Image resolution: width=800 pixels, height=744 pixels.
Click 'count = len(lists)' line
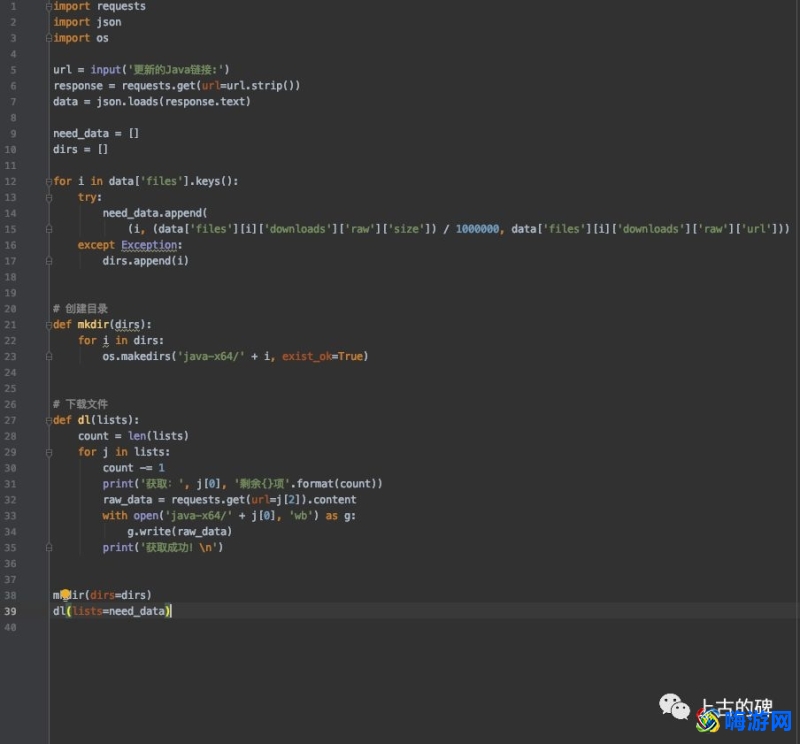(133, 436)
